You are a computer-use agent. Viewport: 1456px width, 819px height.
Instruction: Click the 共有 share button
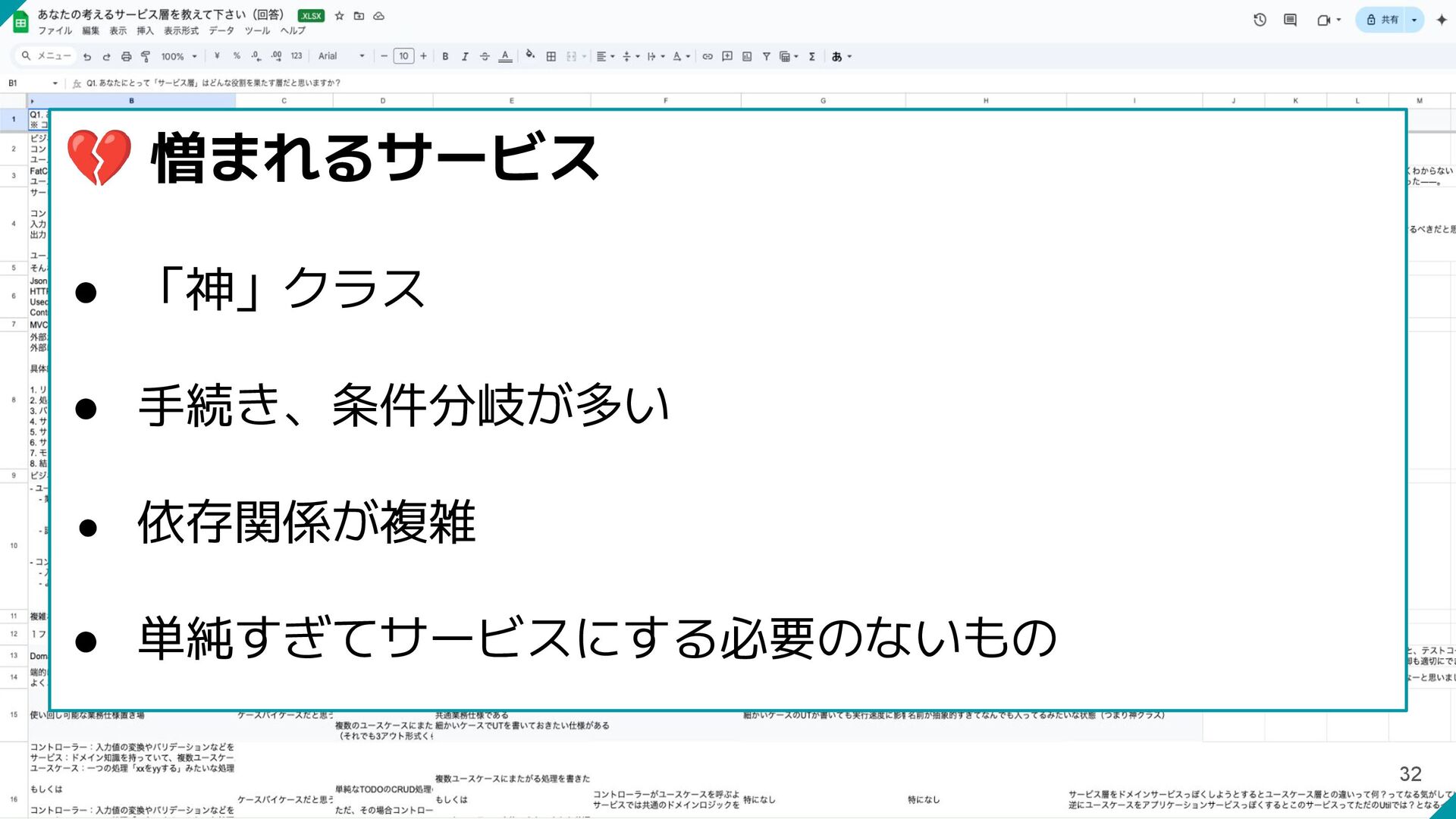coord(1382,20)
